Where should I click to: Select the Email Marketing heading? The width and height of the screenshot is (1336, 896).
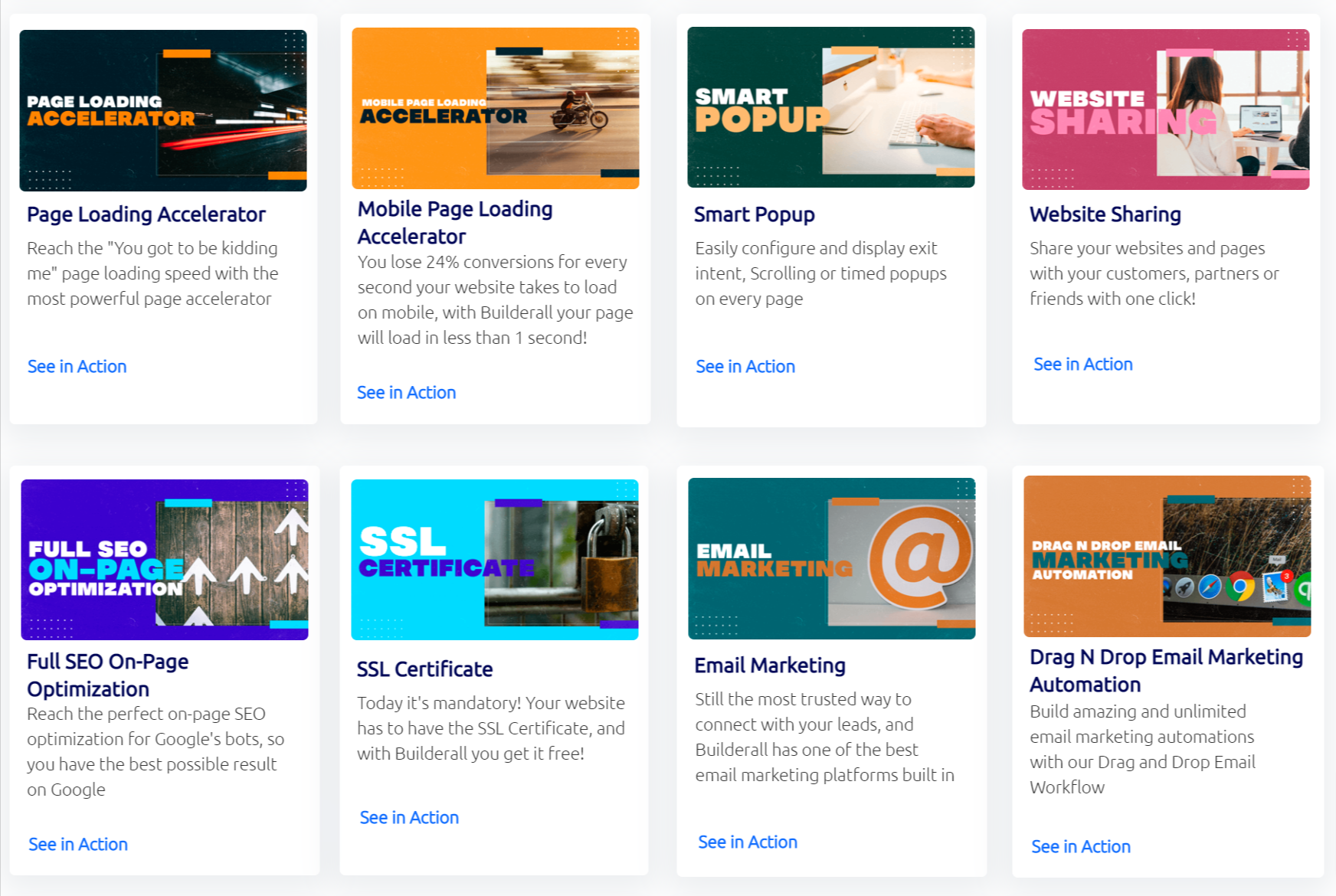[770, 665]
